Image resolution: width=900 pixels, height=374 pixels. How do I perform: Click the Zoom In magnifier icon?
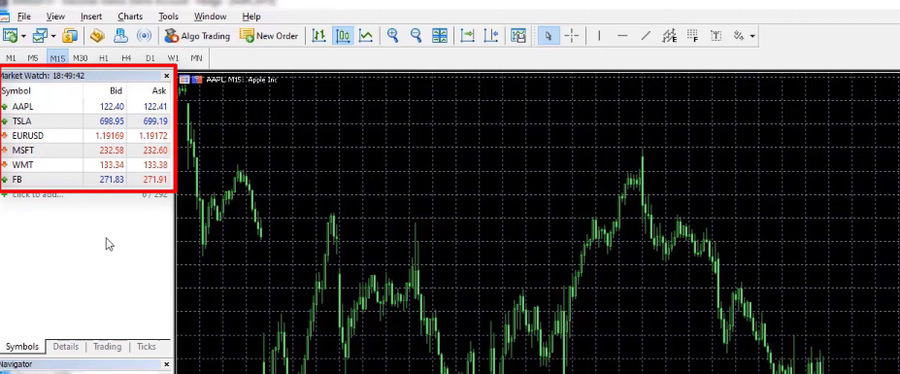point(393,36)
